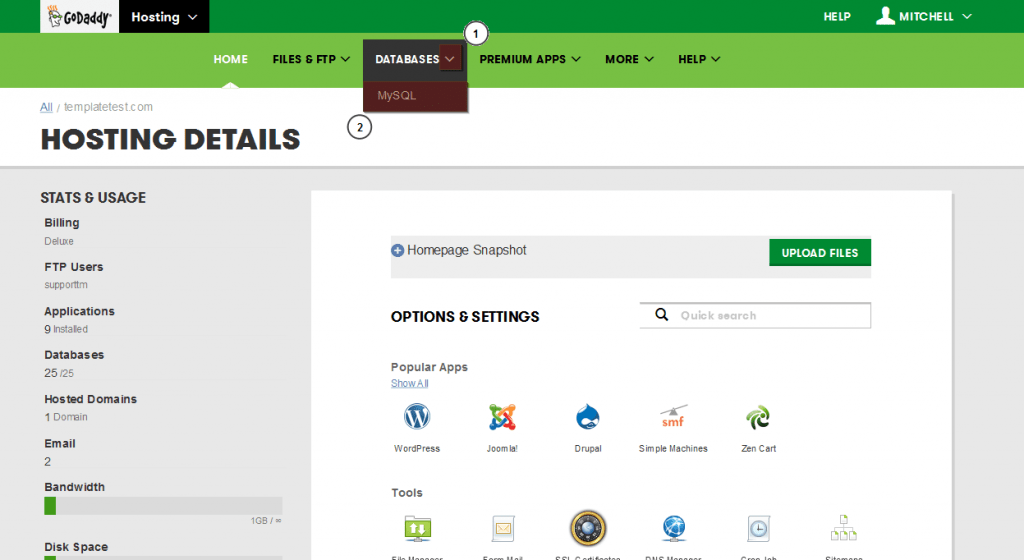Click the Email stat heading
This screenshot has width=1024, height=560.
pyautogui.click(x=60, y=443)
